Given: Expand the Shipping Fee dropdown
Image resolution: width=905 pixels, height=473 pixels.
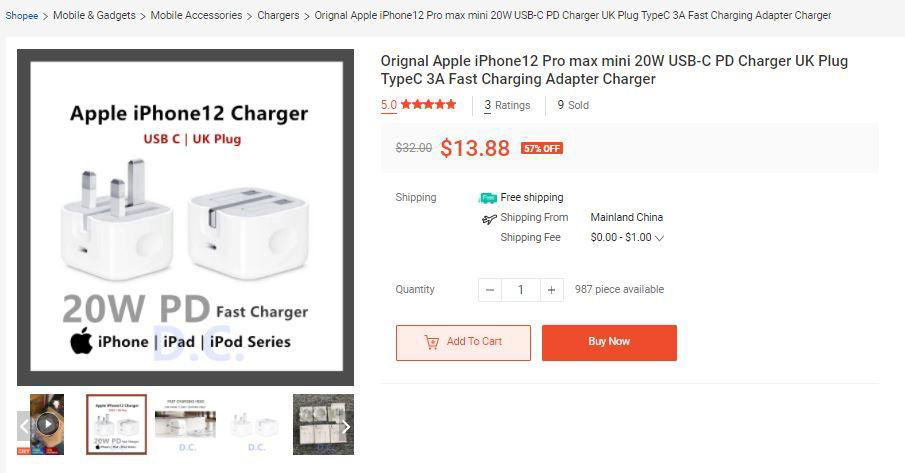Looking at the screenshot, I should [x=659, y=238].
